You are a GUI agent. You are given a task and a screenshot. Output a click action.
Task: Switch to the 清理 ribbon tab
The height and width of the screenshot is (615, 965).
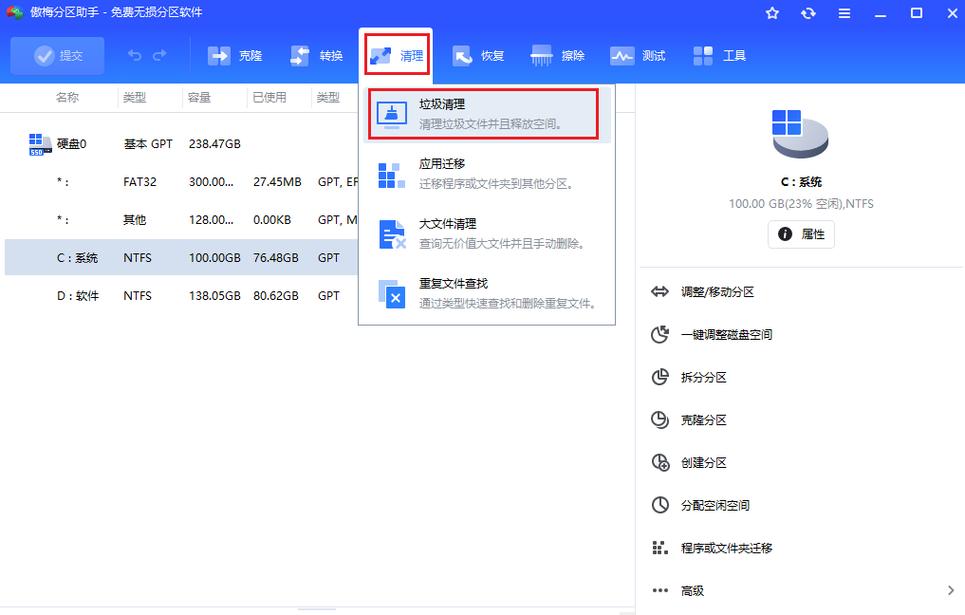pyautogui.click(x=398, y=55)
